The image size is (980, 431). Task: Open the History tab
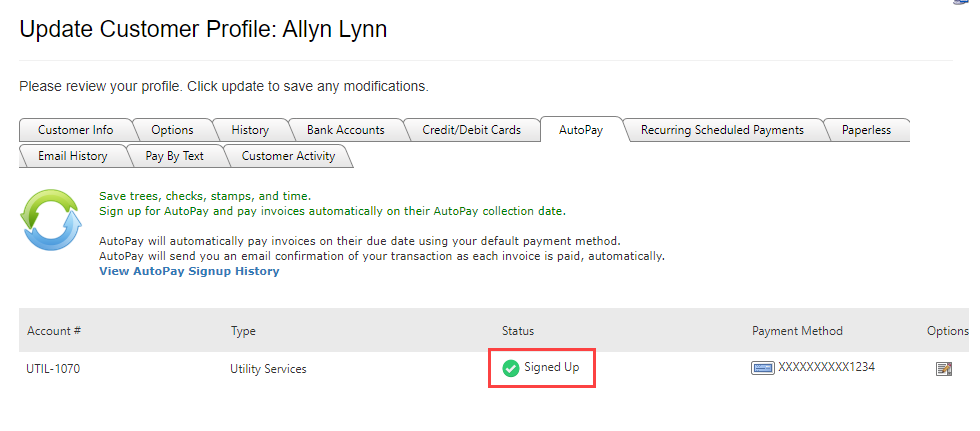click(x=250, y=130)
